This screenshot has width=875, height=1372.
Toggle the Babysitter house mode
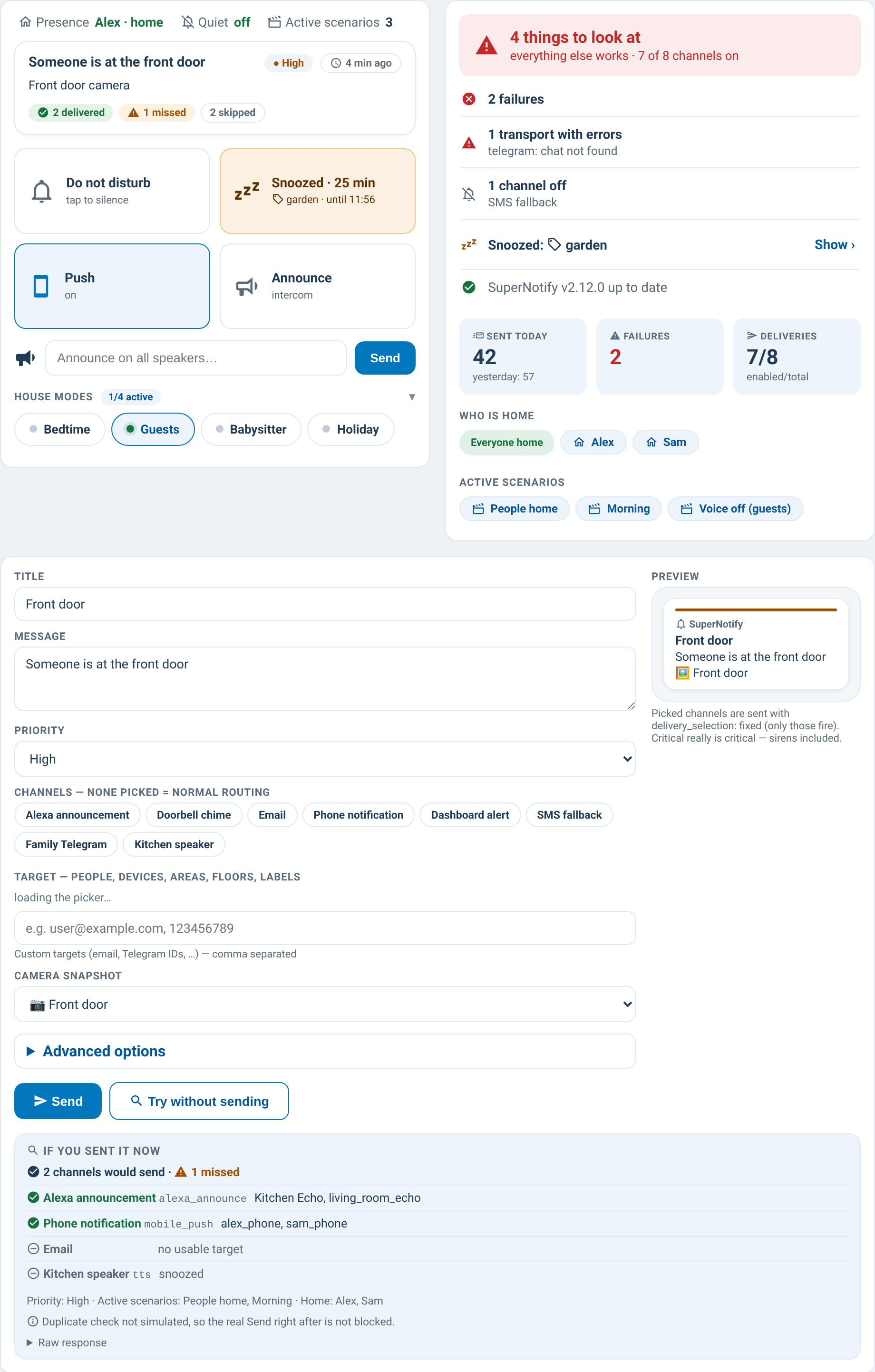[251, 429]
